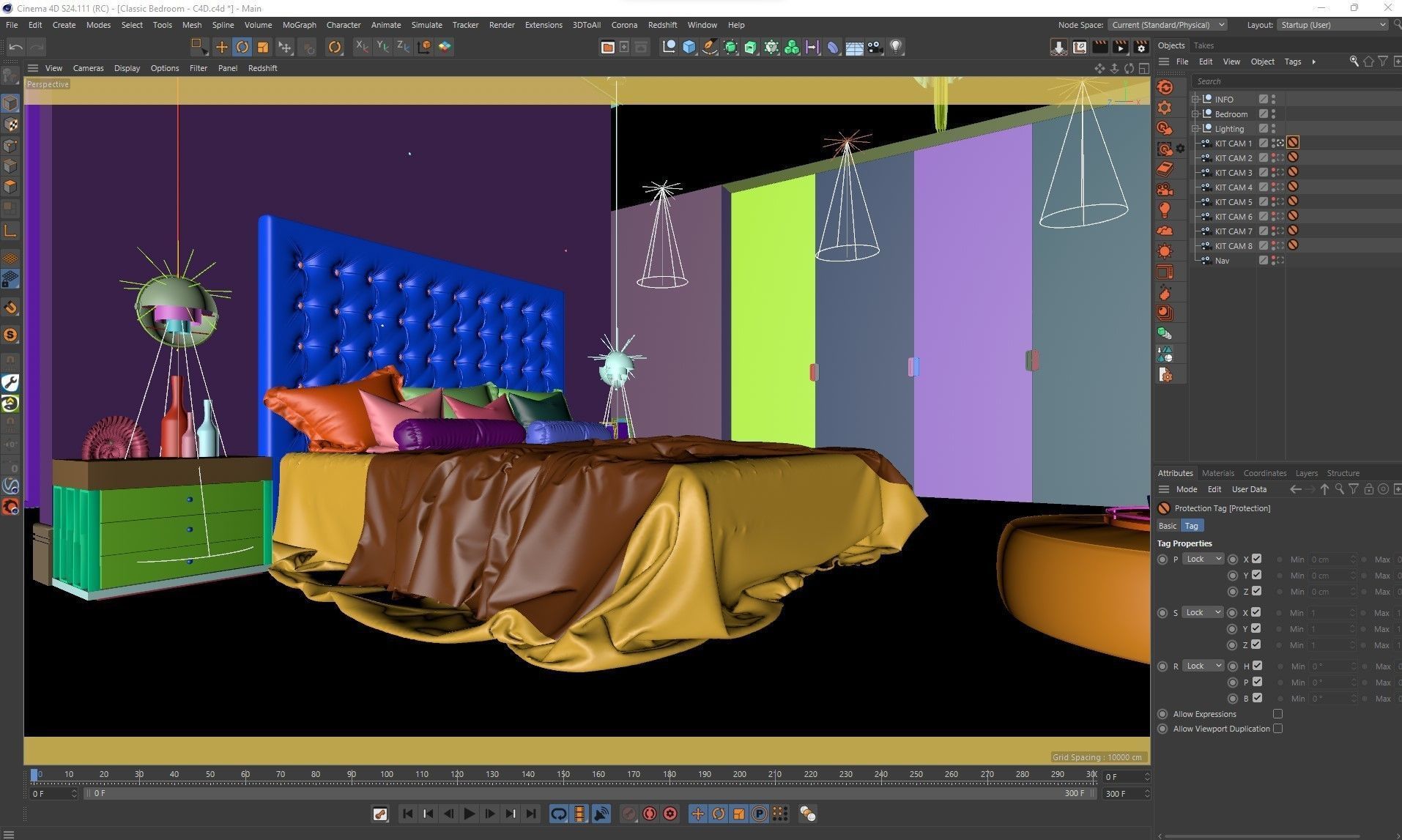Add a Camera object from toolbar
1402x840 pixels.
tap(875, 47)
